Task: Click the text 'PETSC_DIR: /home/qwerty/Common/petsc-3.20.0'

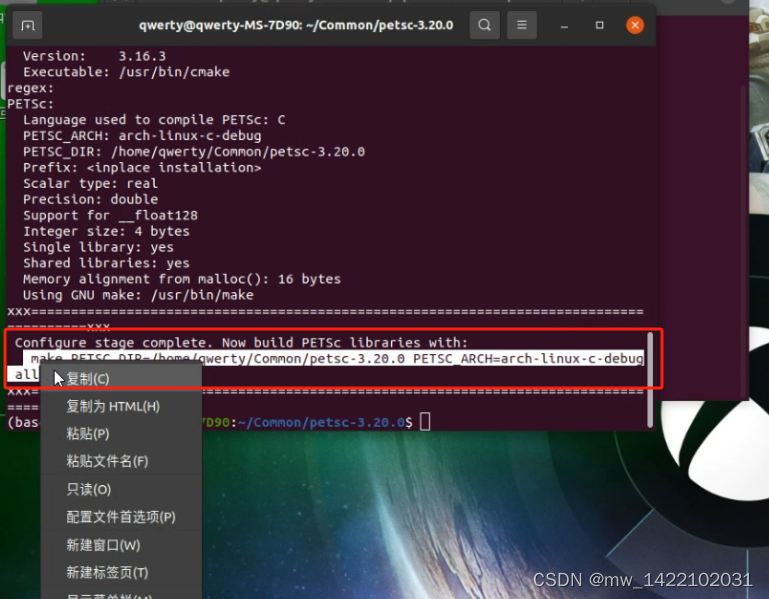Action: [x=194, y=152]
